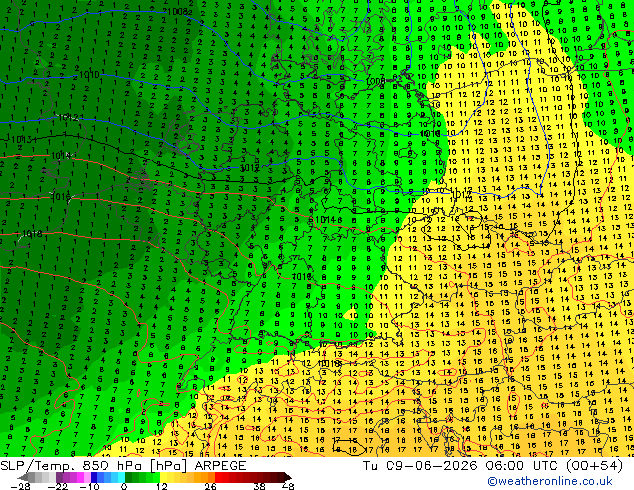Pick the dark maroon end of the temperature legend
This screenshot has width=634, height=490.
[285, 477]
